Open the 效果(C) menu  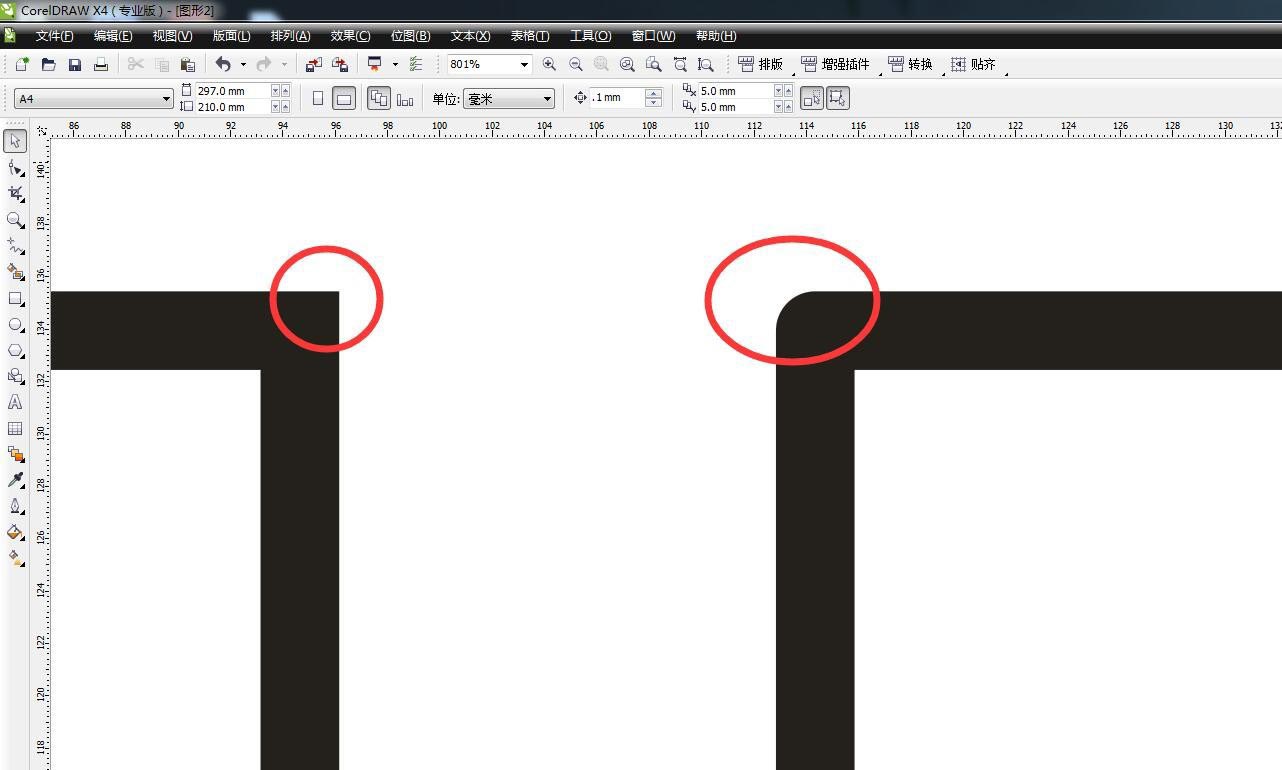tap(350, 36)
